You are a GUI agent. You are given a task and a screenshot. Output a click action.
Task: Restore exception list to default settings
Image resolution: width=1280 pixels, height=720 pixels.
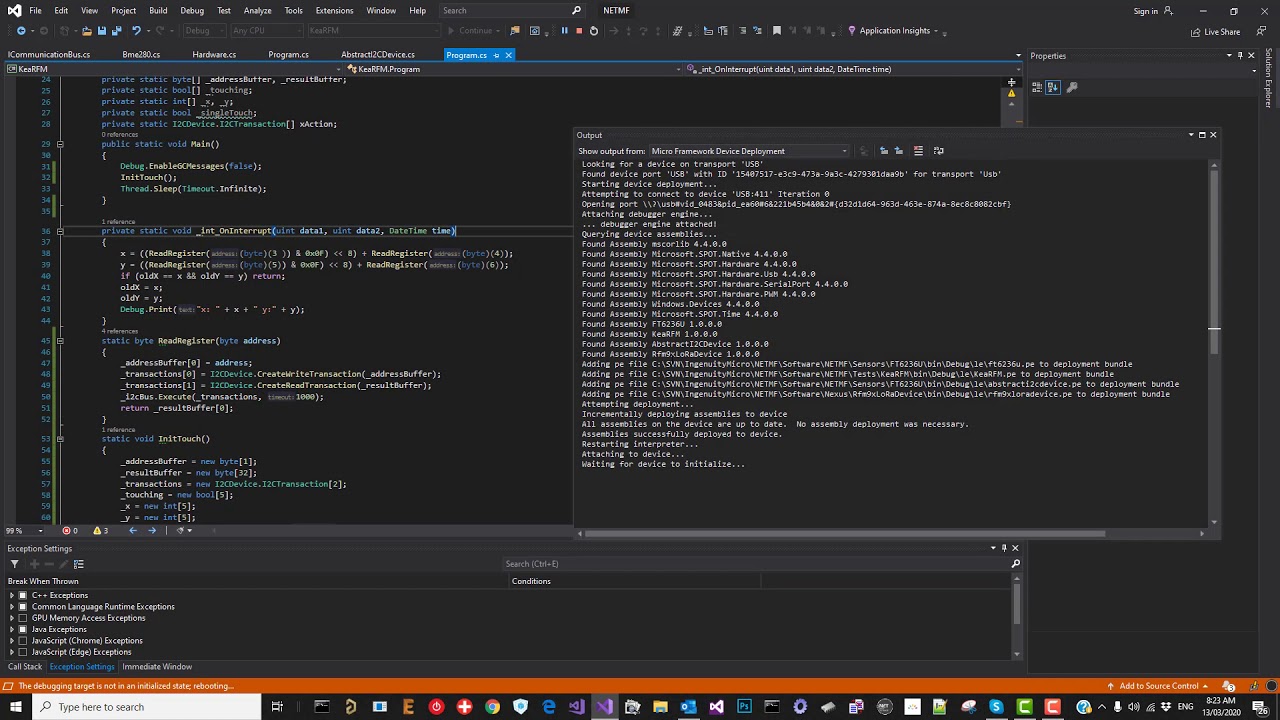[x=78, y=564]
